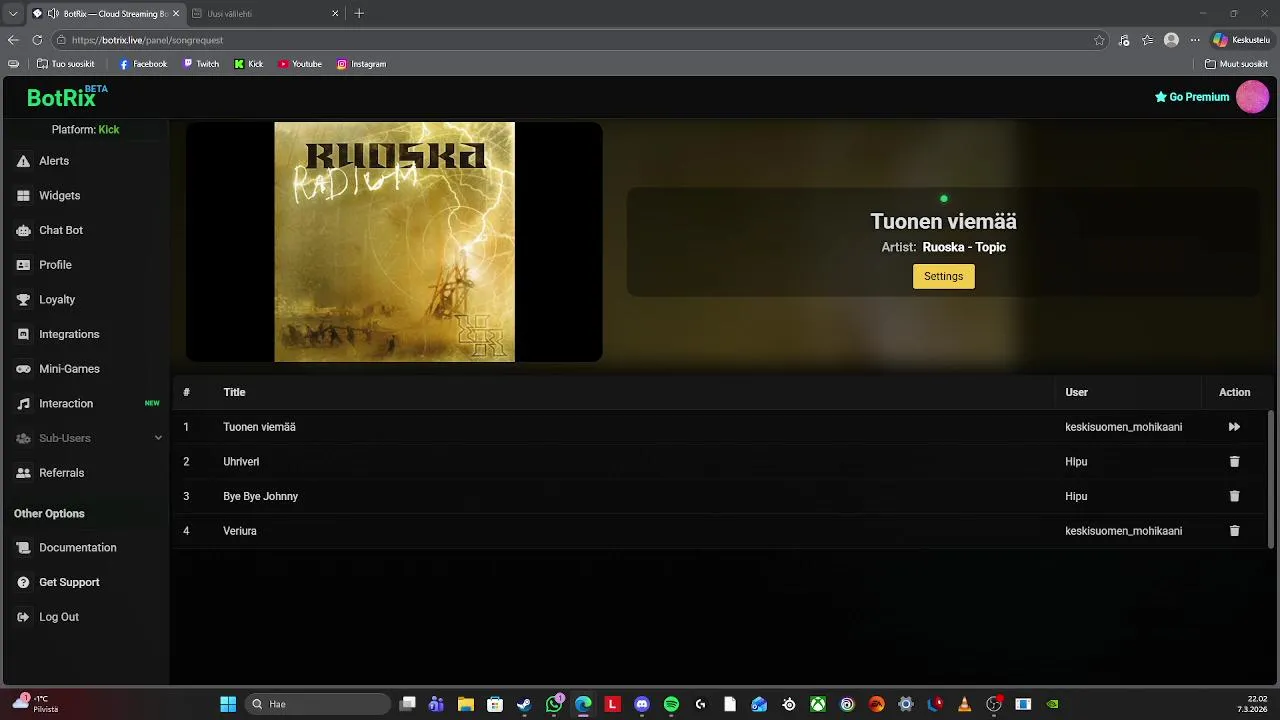
Task: Open the browser profile icon
Action: pyautogui.click(x=1171, y=40)
